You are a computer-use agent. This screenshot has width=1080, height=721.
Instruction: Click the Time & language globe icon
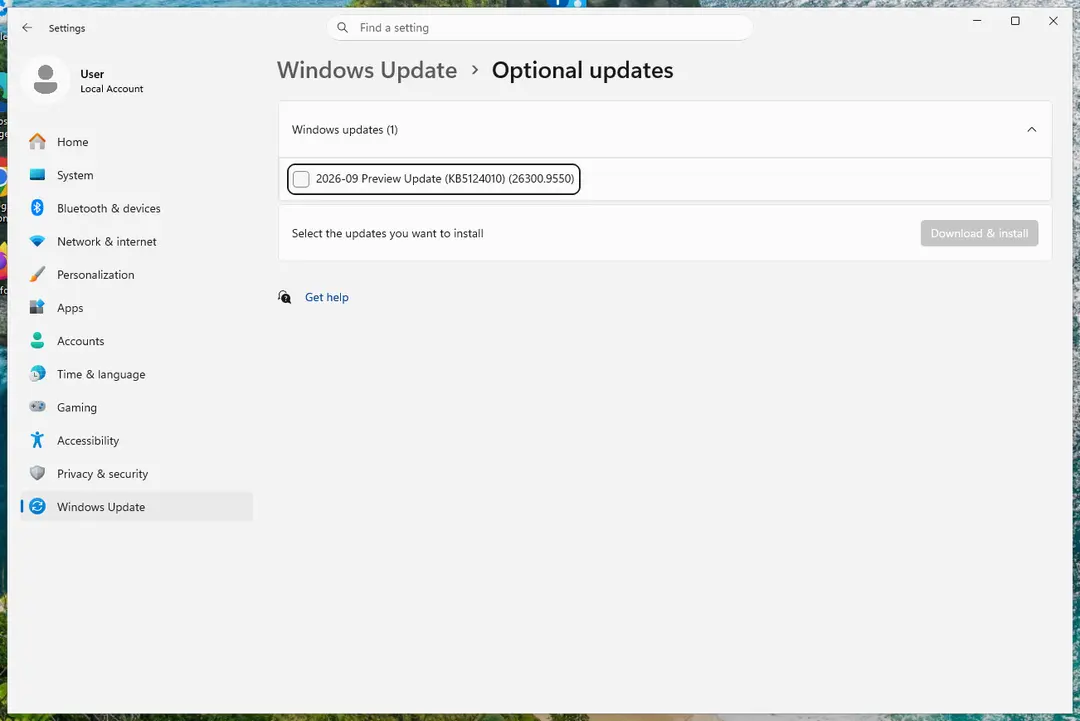pos(37,373)
